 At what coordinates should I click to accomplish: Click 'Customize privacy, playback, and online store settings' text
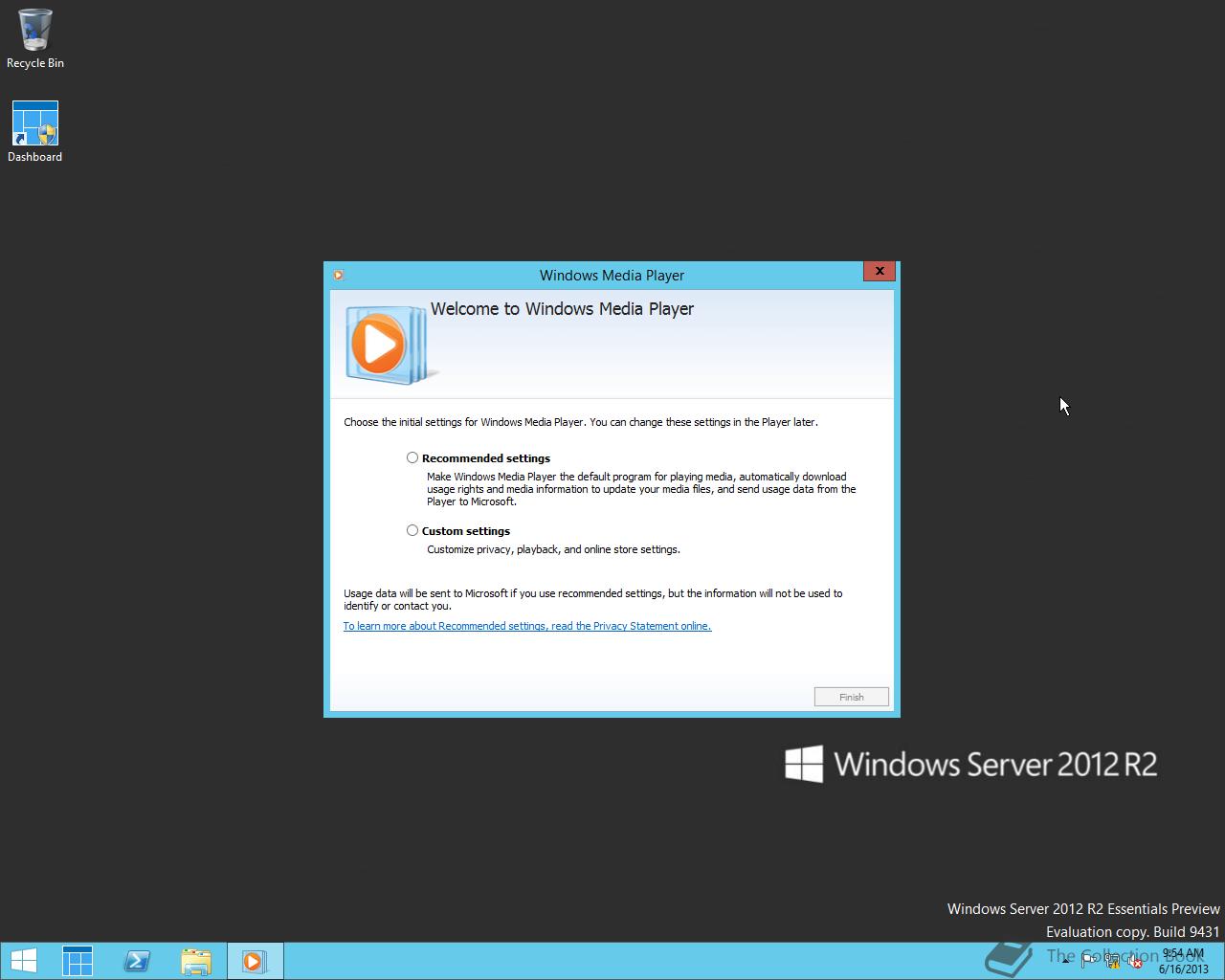pyautogui.click(x=553, y=549)
